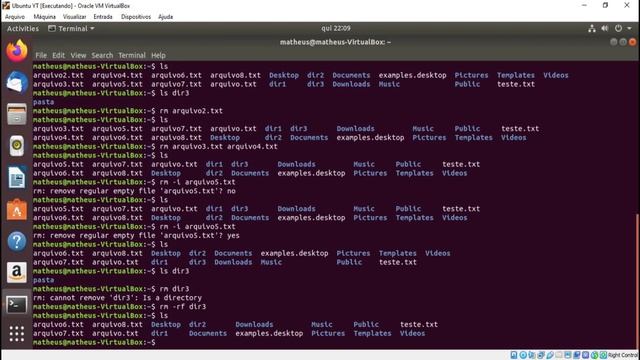Select the Terminal dock icon
Viewport: 640px width, 360px height.
click(x=17, y=304)
